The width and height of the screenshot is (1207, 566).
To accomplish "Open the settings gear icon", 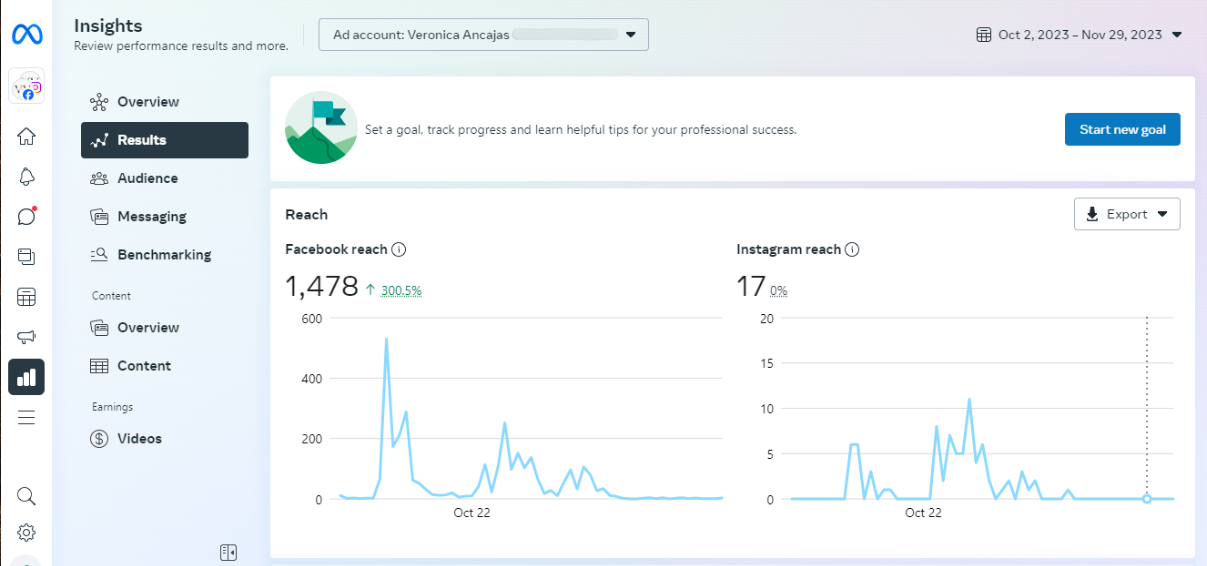I will 27,532.
